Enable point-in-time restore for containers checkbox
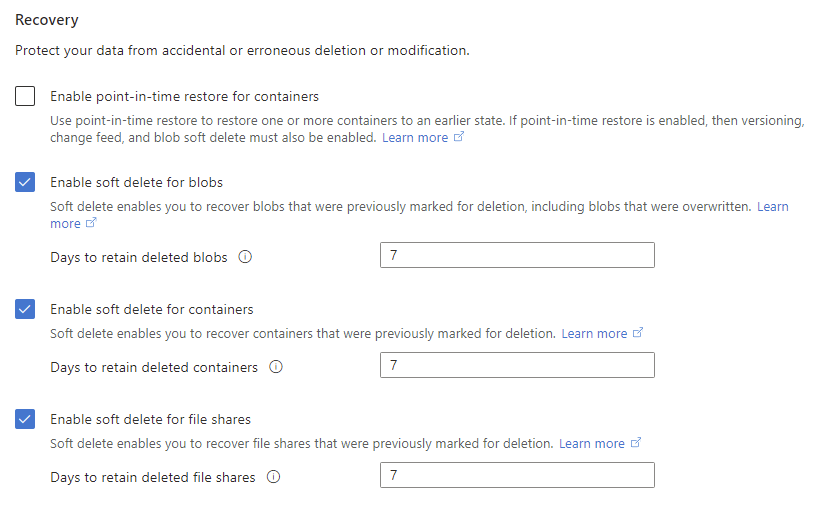Viewport: 814px width, 510px height. [25, 96]
